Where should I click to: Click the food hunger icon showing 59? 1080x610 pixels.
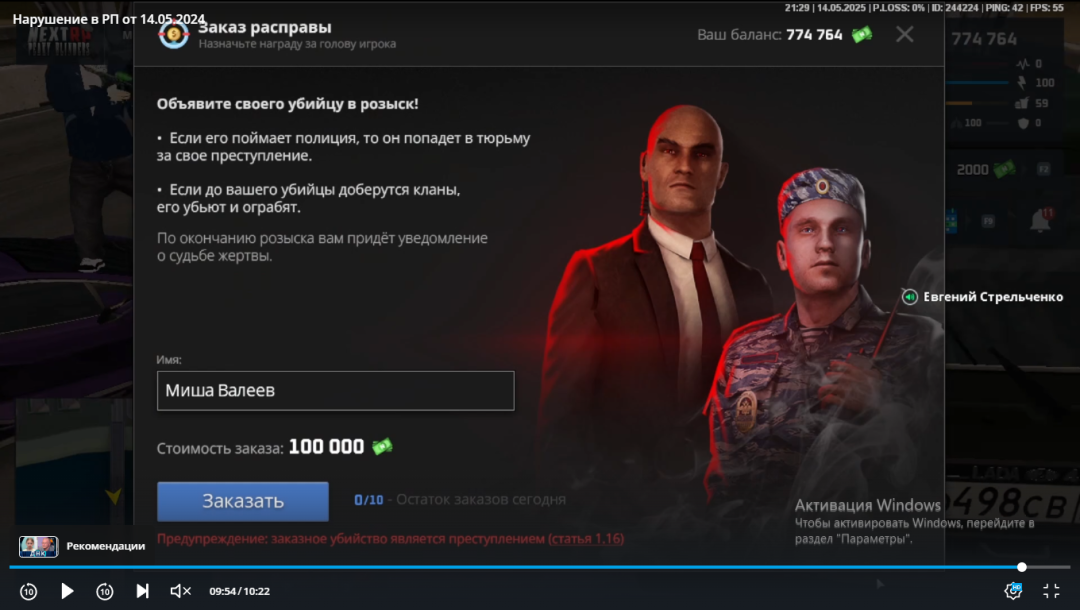1022,103
